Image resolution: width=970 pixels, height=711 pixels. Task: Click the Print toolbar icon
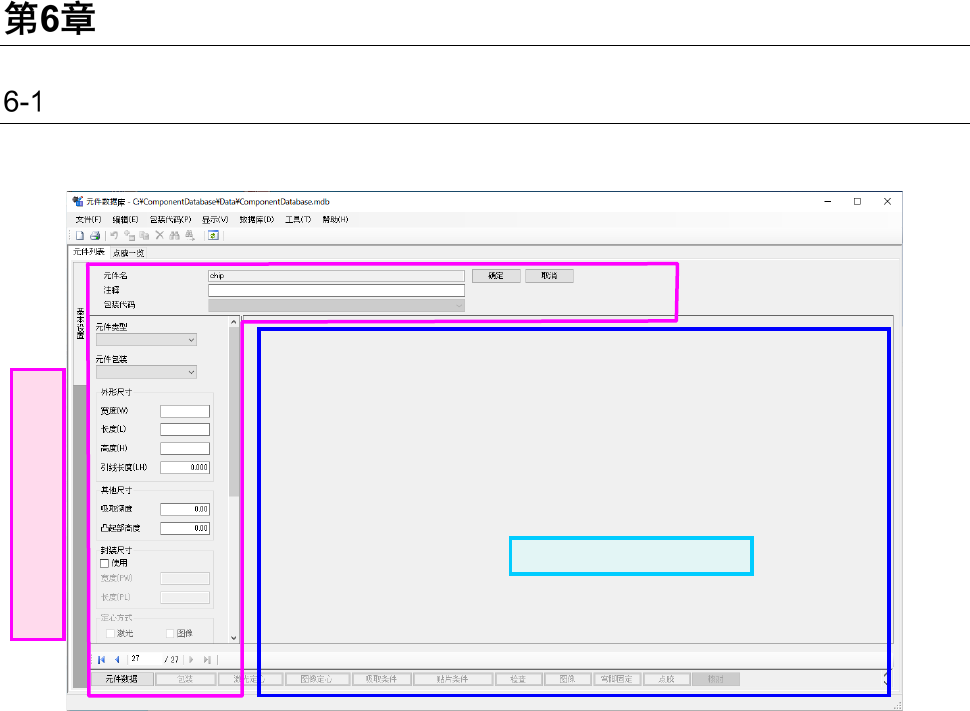click(x=95, y=236)
